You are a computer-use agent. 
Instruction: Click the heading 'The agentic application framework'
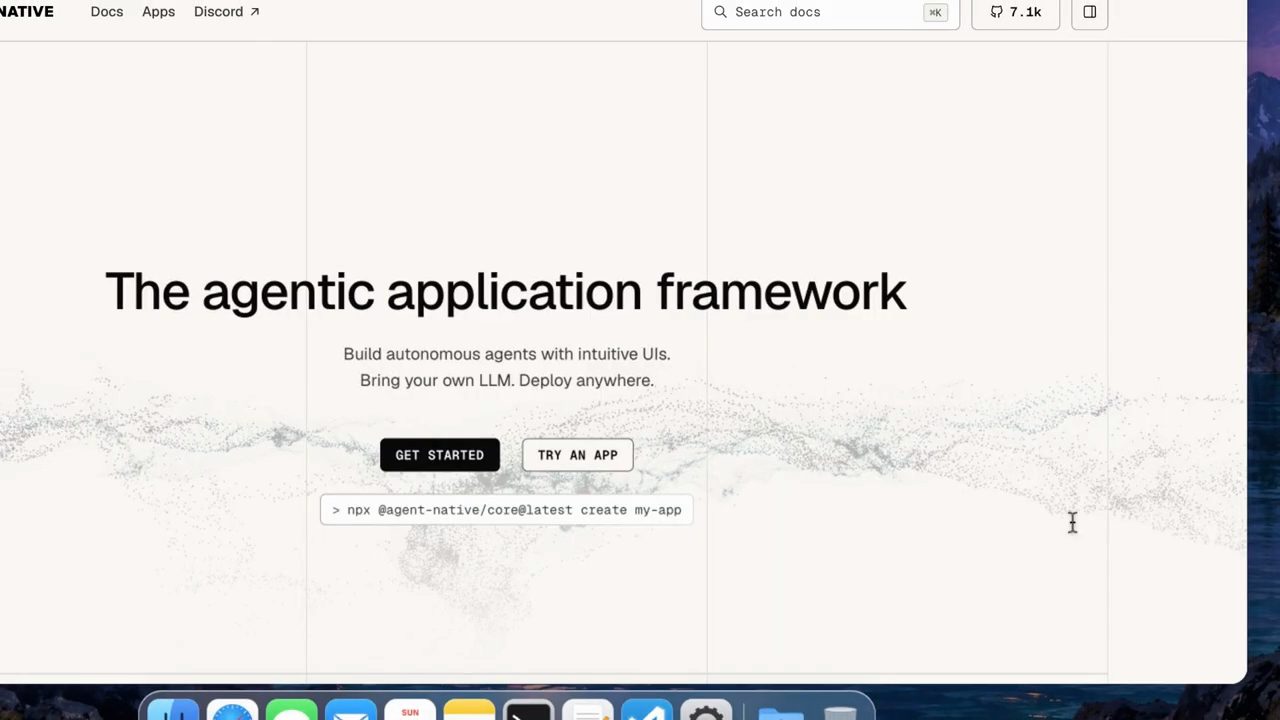[x=506, y=292]
